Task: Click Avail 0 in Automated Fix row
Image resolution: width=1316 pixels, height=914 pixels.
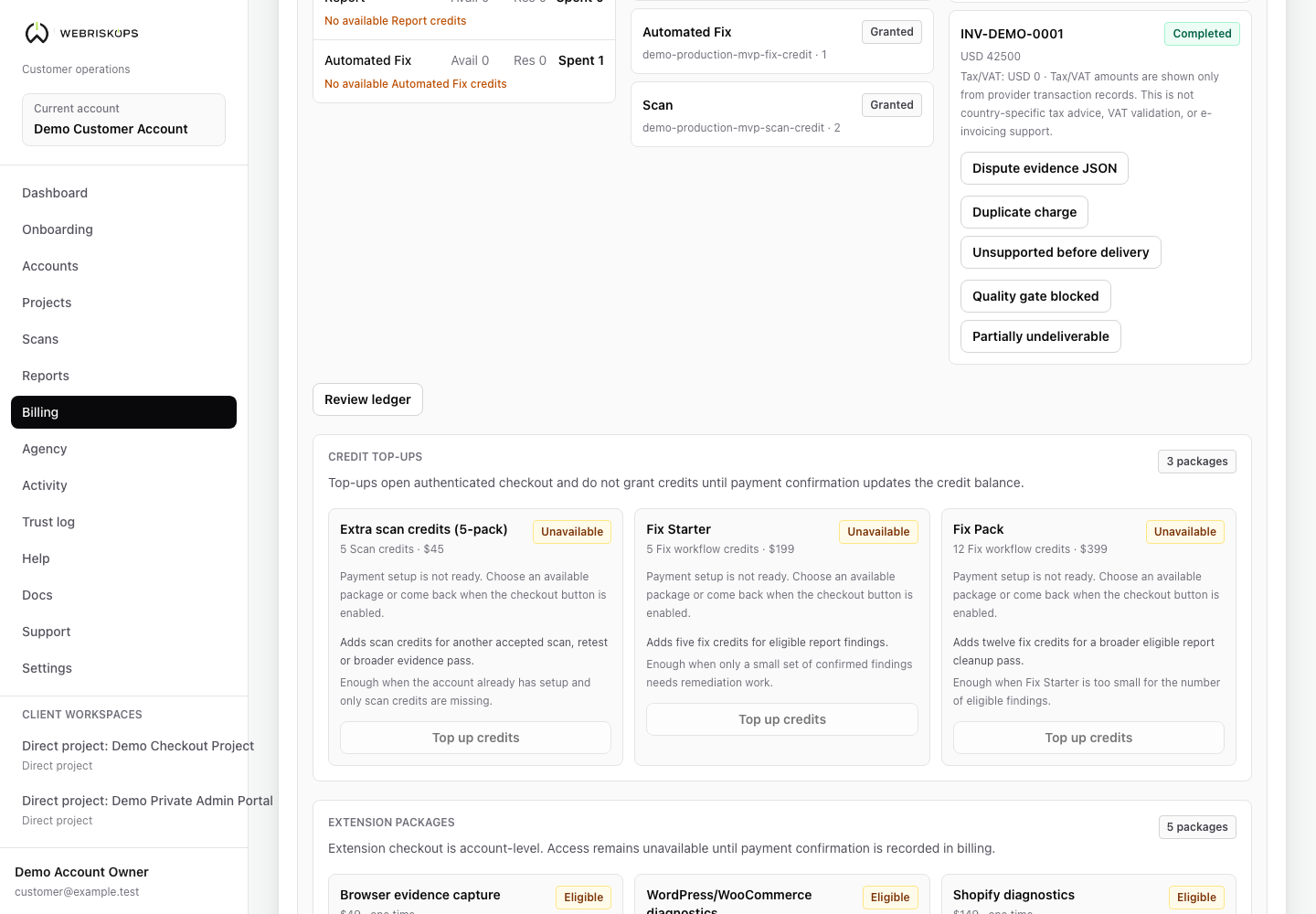Action: [470, 60]
